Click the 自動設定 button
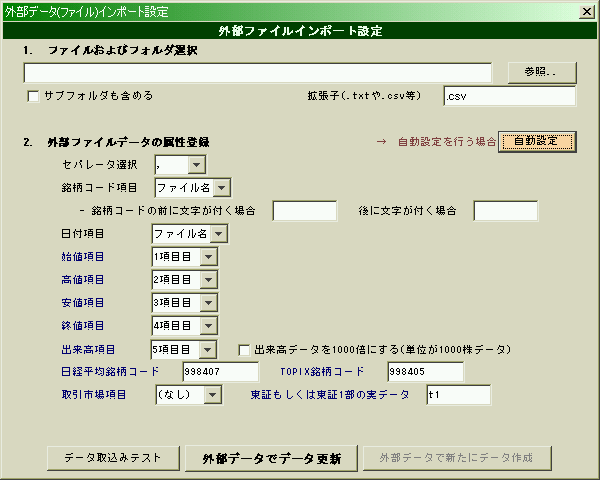The height and width of the screenshot is (480, 600). point(537,142)
